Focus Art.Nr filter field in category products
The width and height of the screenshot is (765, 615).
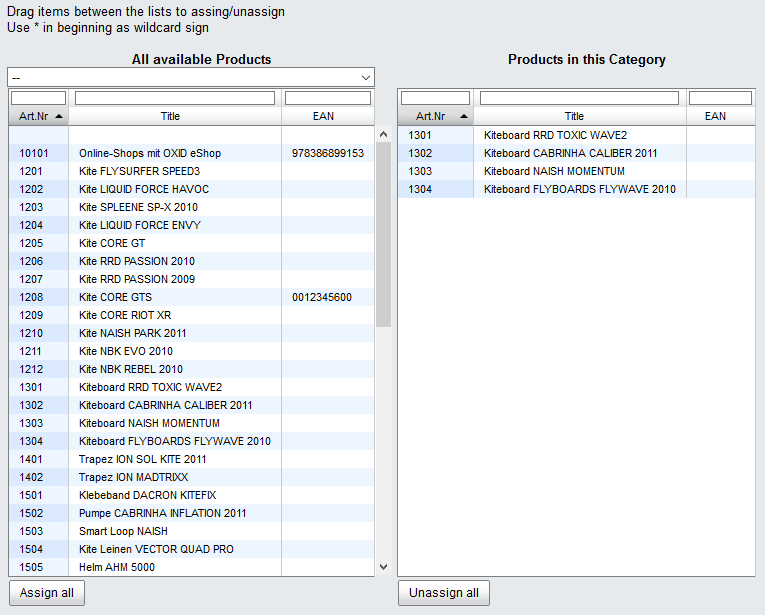click(435, 98)
